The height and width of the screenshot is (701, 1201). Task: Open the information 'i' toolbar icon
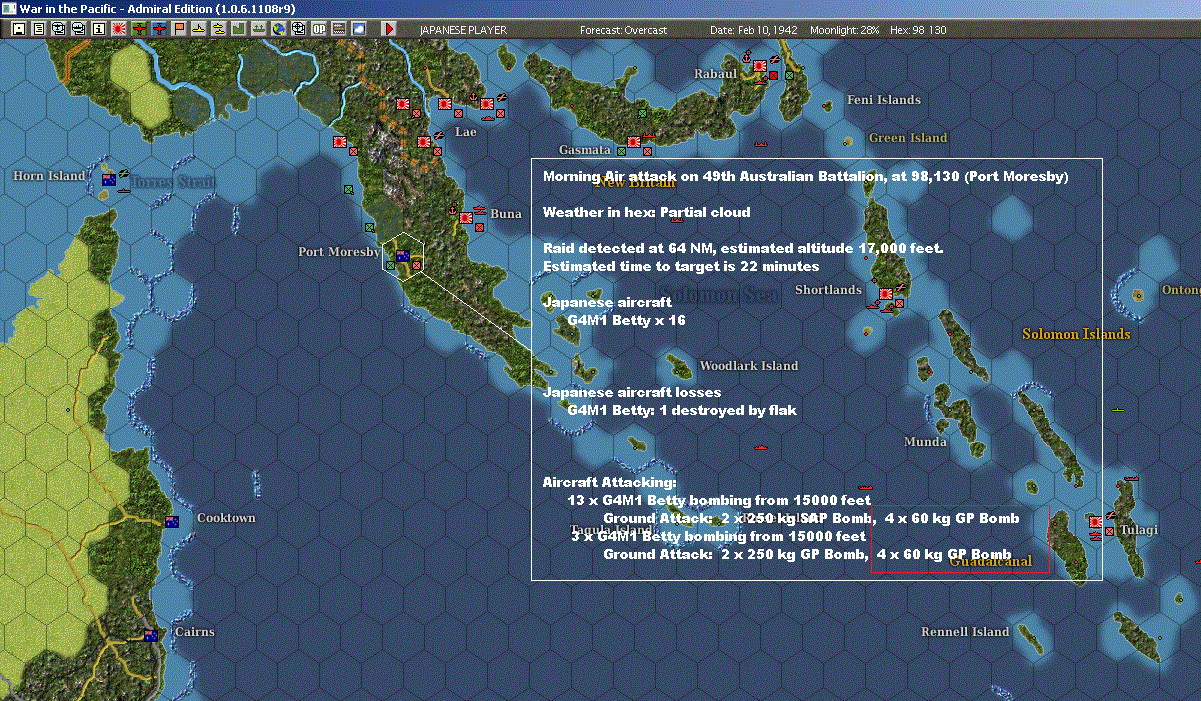click(x=98, y=29)
